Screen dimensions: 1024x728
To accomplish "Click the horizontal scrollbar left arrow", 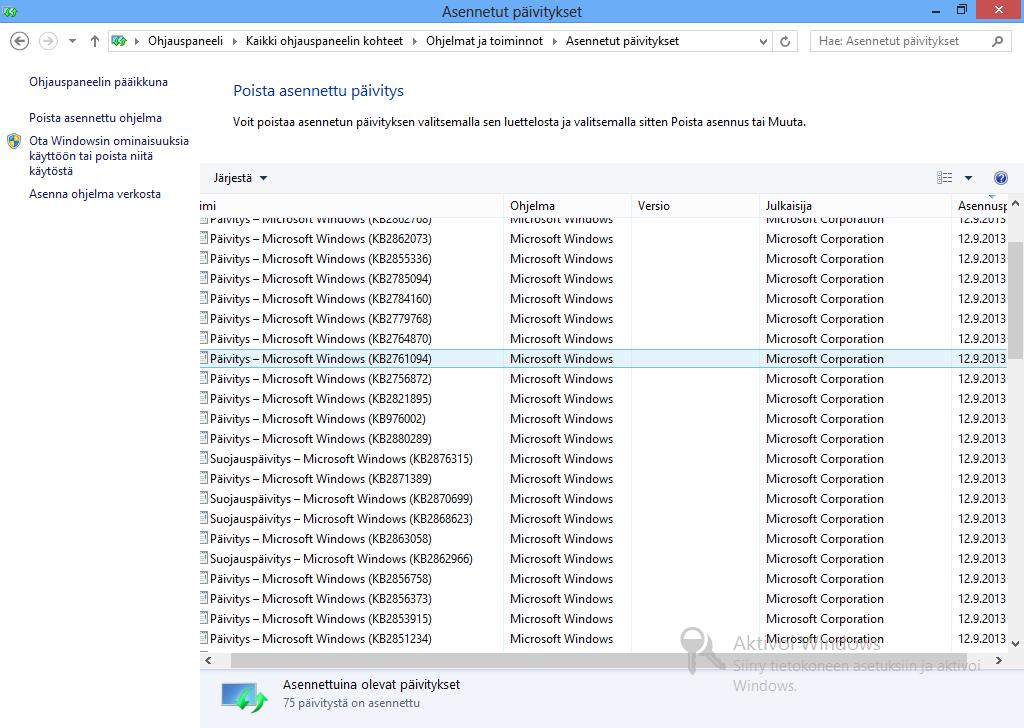I will 208,661.
